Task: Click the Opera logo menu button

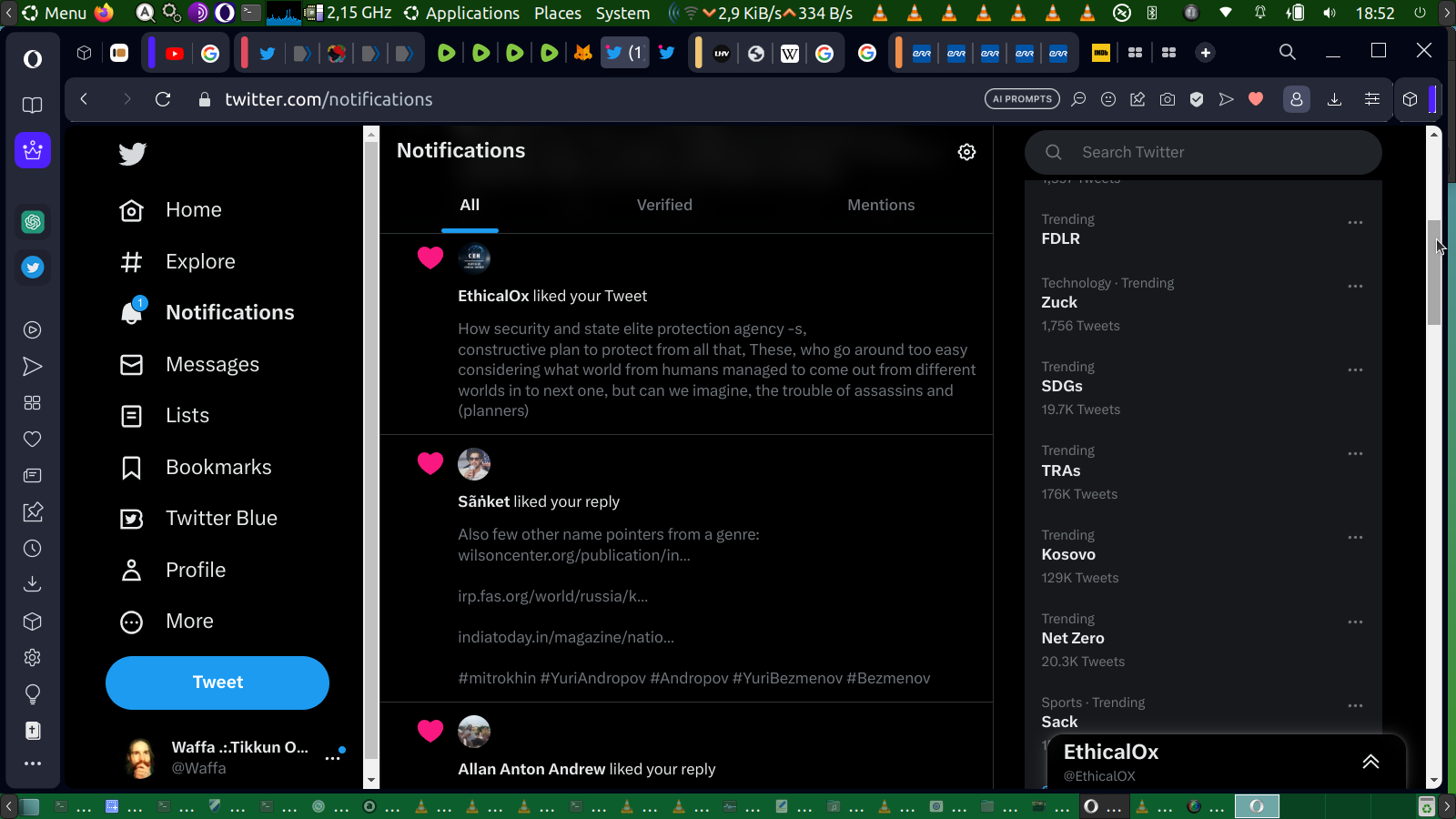Action: point(33,59)
